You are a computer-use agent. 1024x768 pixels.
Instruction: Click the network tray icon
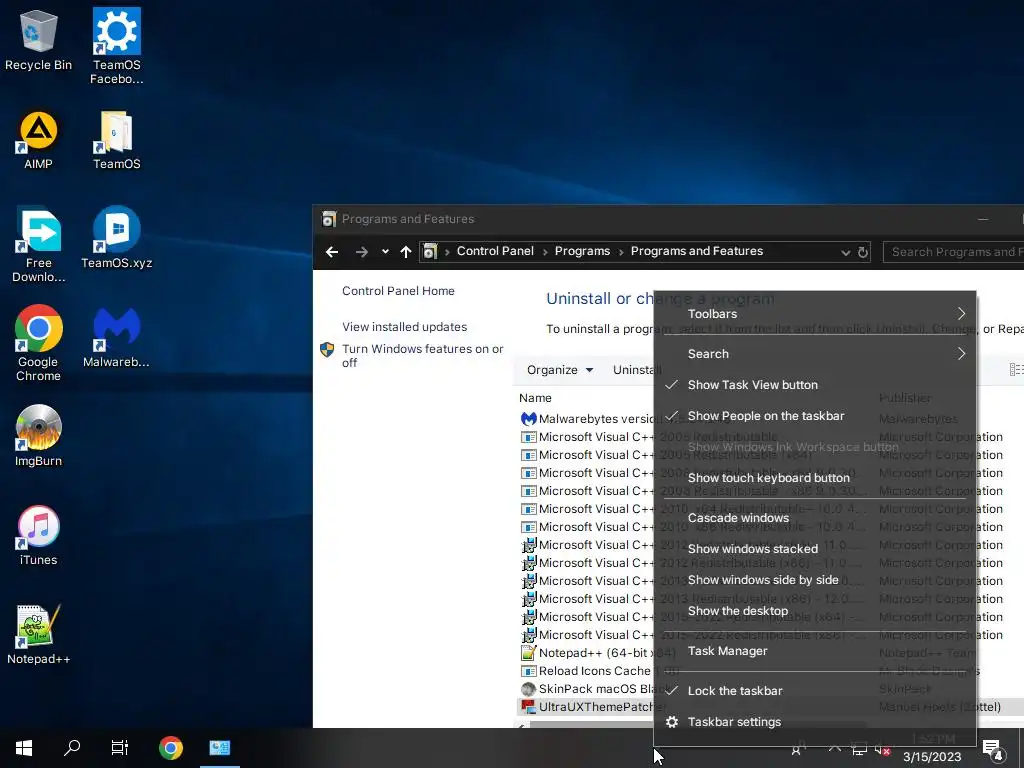[x=859, y=750]
